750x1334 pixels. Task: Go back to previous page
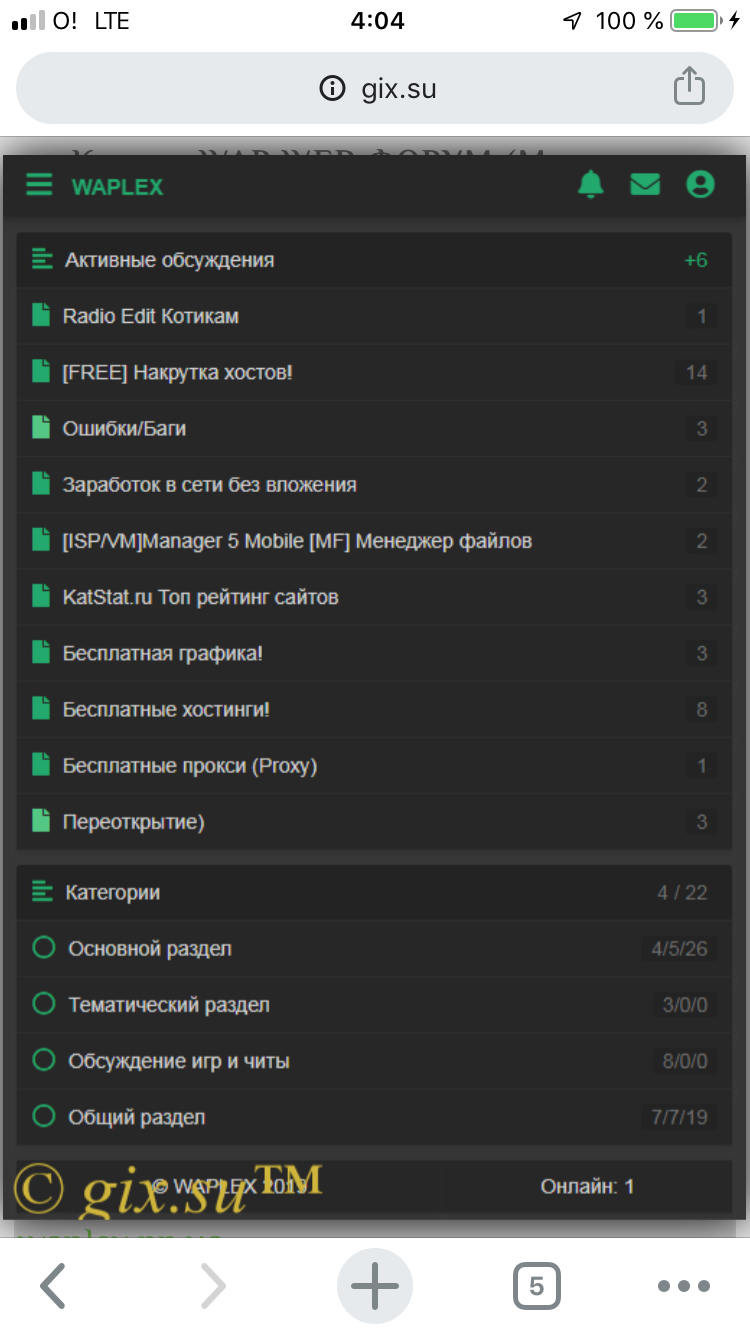point(54,1286)
